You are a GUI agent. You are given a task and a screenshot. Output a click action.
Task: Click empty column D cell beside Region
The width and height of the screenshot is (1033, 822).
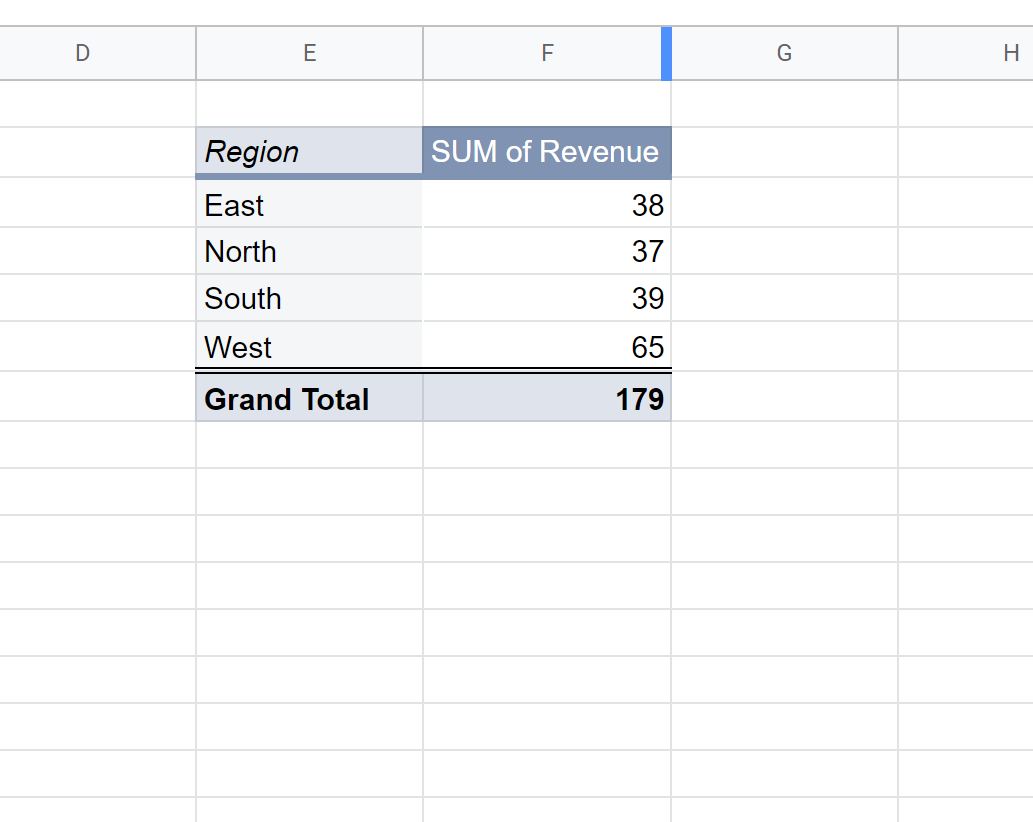click(97, 152)
